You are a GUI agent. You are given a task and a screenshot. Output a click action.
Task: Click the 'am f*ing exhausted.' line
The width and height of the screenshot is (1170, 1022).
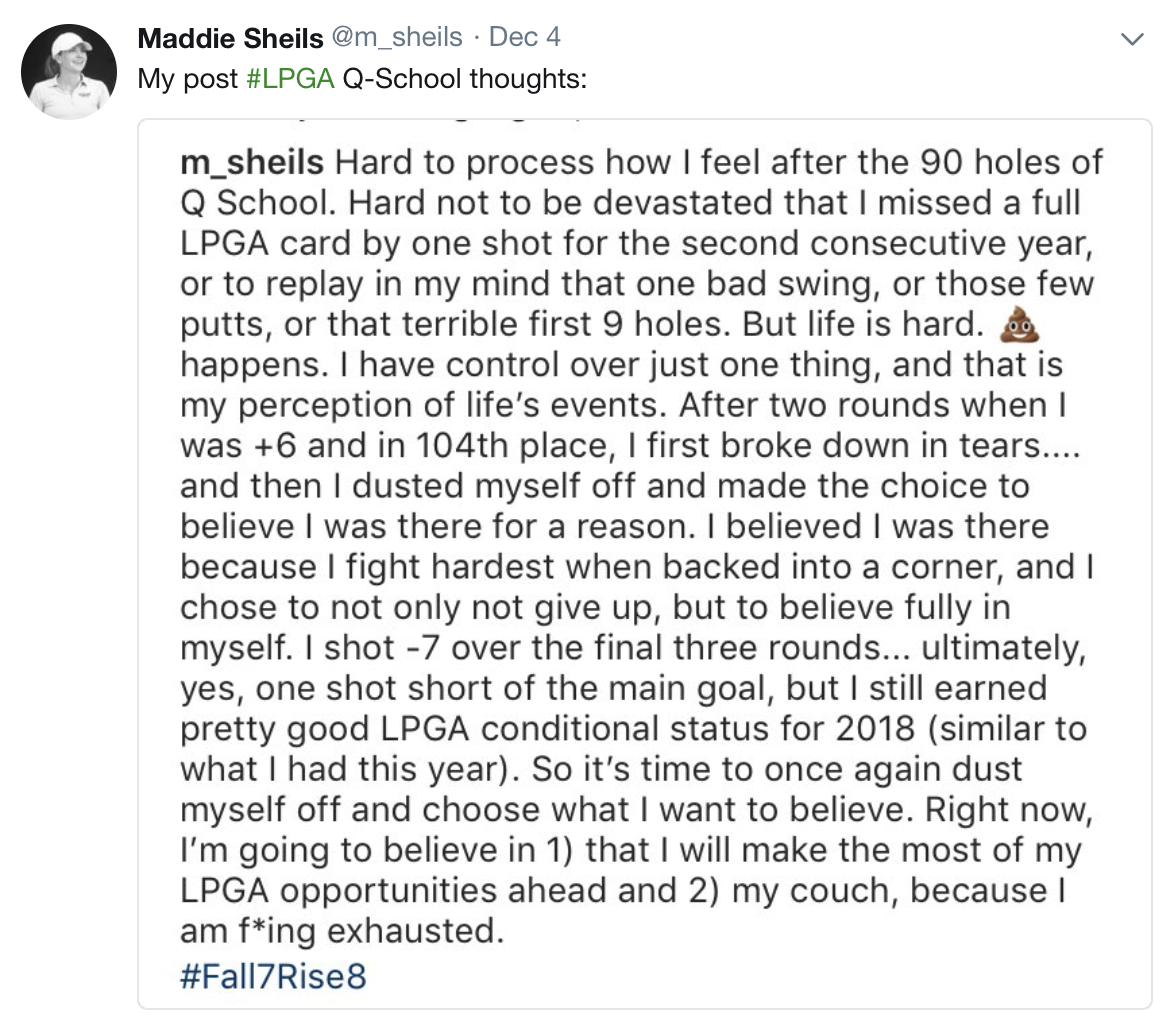pyautogui.click(x=342, y=932)
